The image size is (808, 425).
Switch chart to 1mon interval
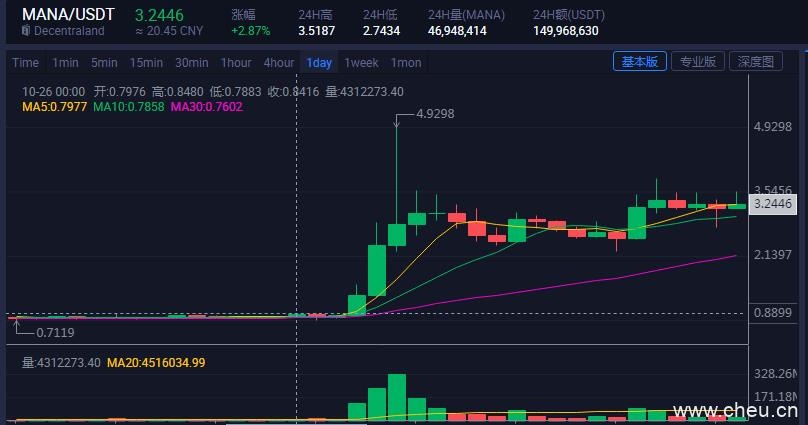(406, 63)
